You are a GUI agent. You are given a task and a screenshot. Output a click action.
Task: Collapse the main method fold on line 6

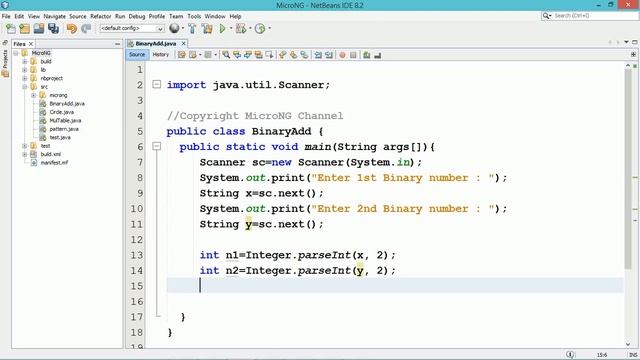tap(156, 146)
